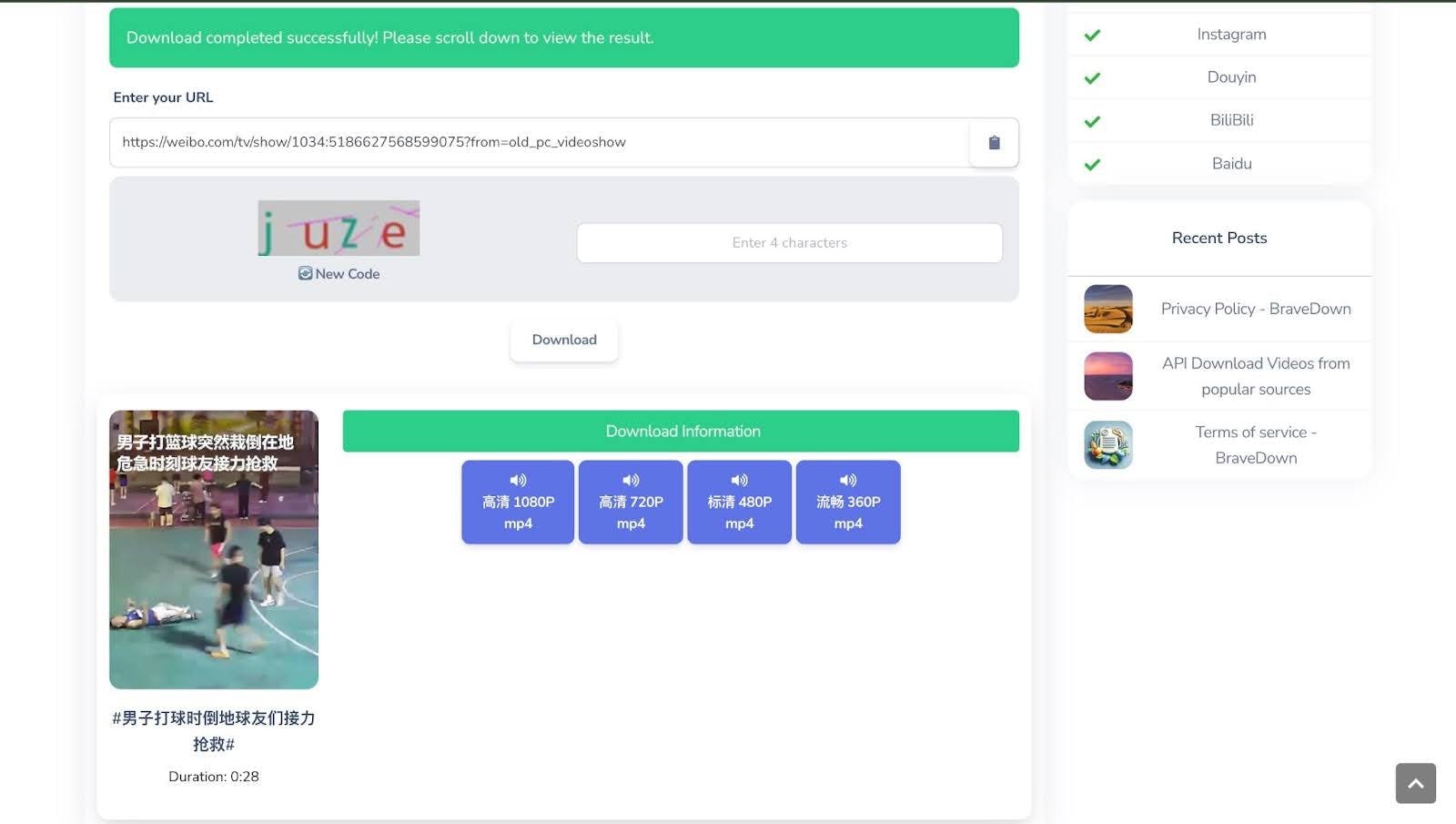This screenshot has width=1456, height=824.
Task: Open the Terms of service post thumbnail
Action: [1108, 444]
